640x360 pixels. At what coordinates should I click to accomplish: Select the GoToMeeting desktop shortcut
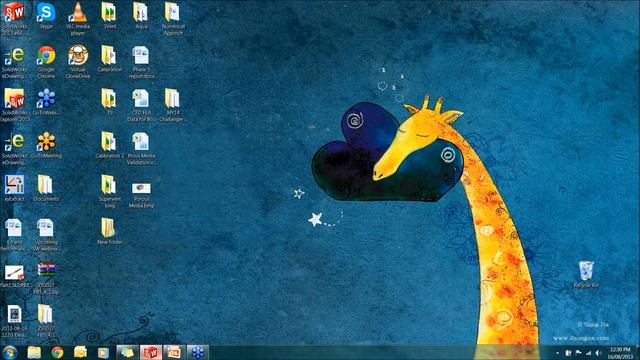(x=46, y=145)
